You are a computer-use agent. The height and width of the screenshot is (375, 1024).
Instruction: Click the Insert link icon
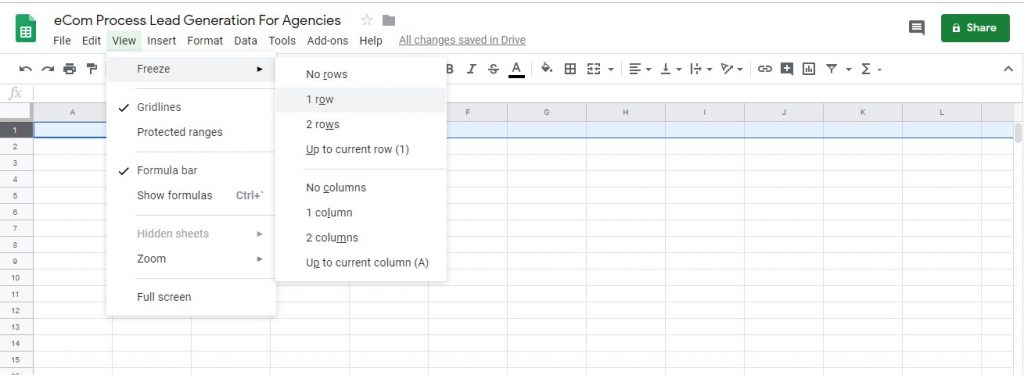[765, 69]
